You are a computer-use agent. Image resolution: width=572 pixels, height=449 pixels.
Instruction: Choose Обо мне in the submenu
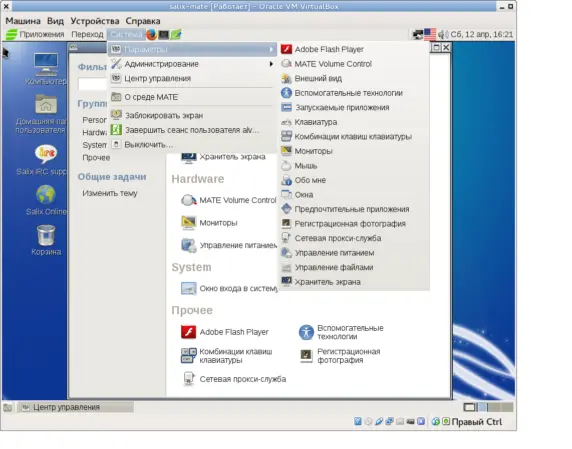point(353,180)
